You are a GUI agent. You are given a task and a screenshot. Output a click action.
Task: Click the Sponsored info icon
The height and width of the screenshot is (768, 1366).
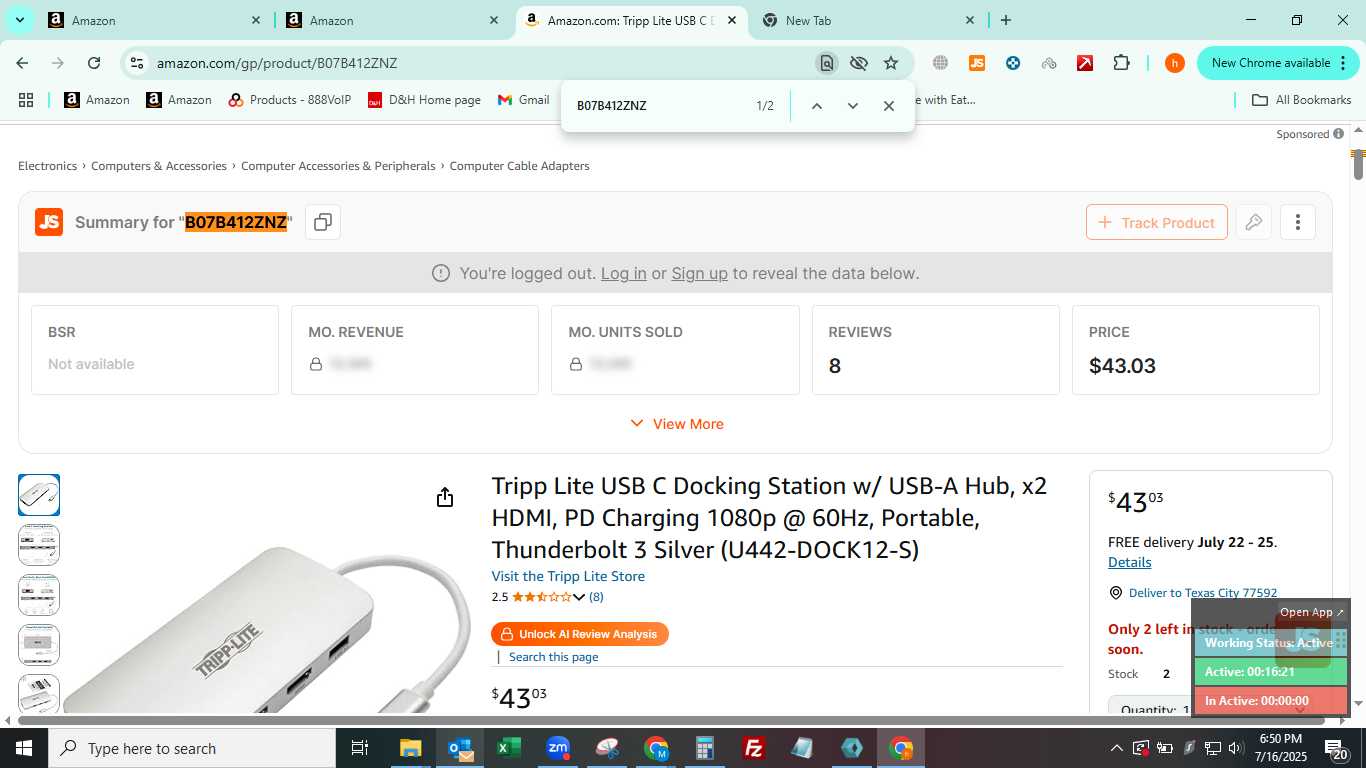pyautogui.click(x=1338, y=134)
